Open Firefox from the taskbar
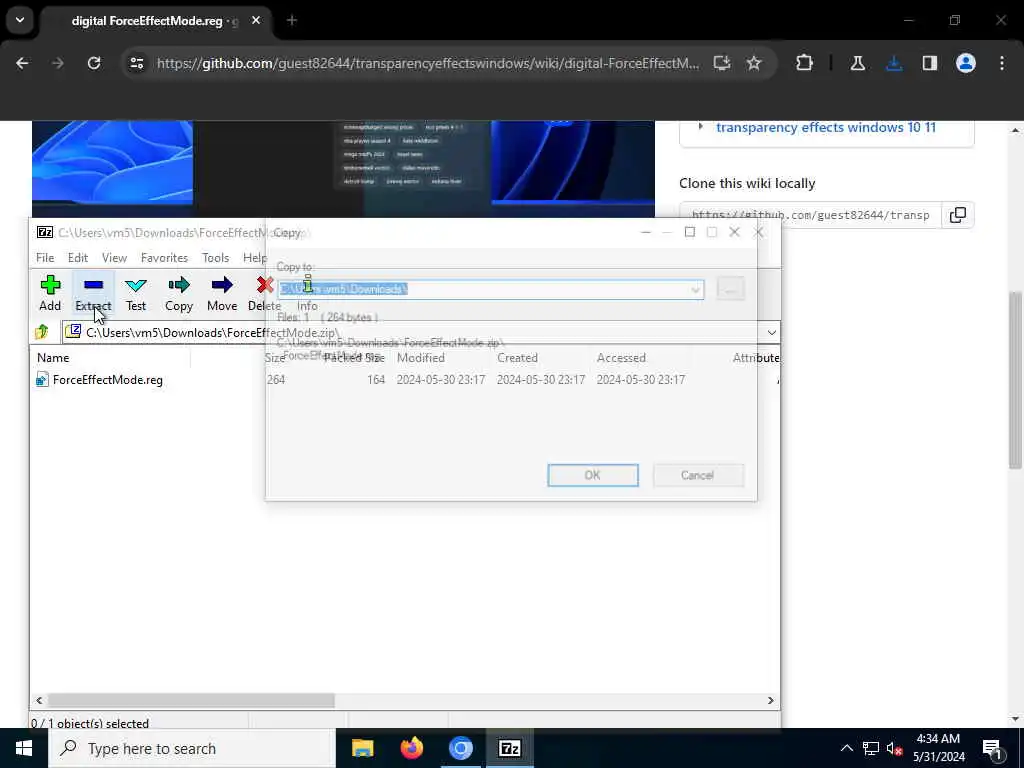1024x768 pixels. pyautogui.click(x=411, y=748)
